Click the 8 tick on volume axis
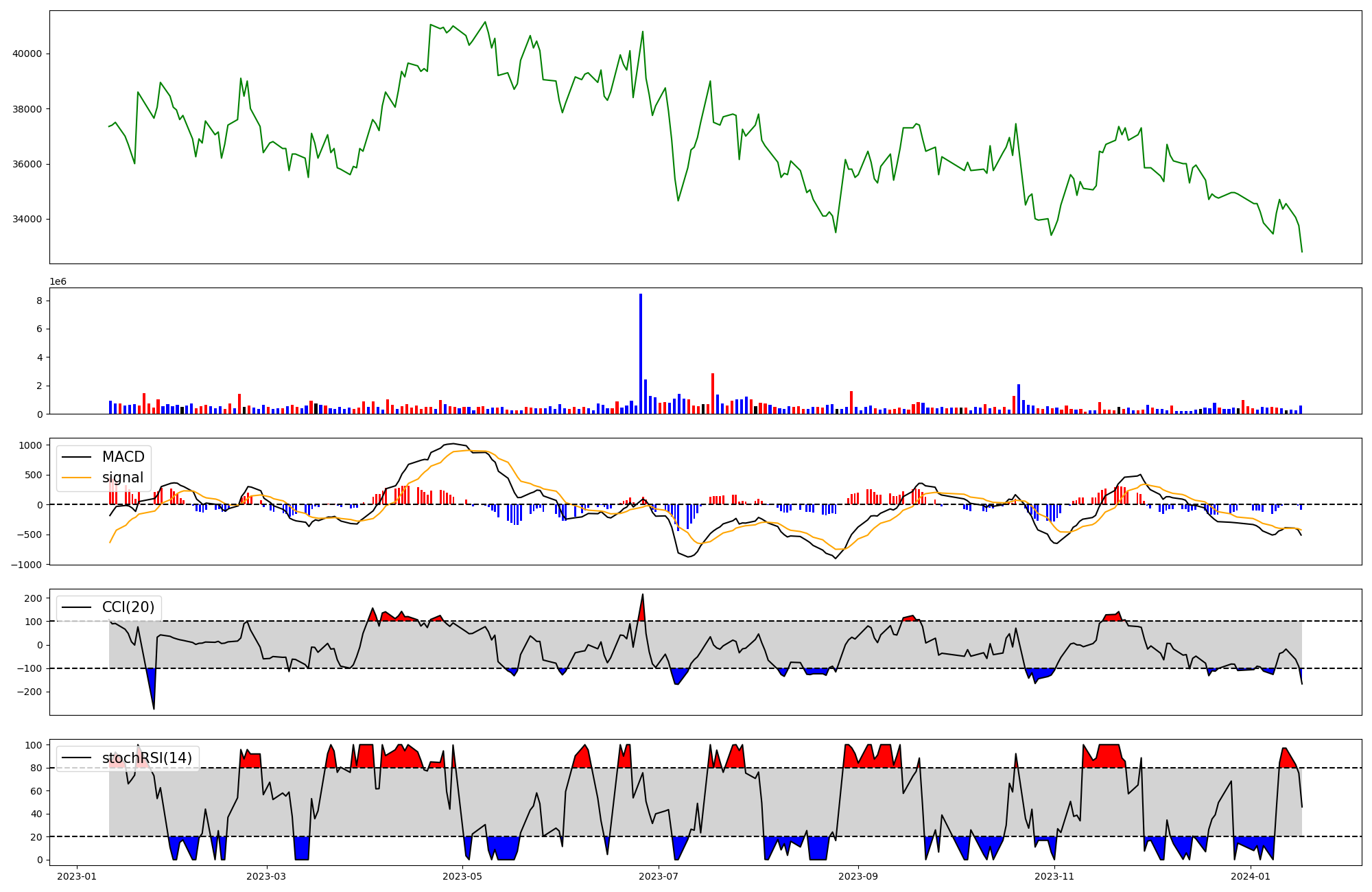This screenshot has width=1372, height=892. click(x=40, y=301)
